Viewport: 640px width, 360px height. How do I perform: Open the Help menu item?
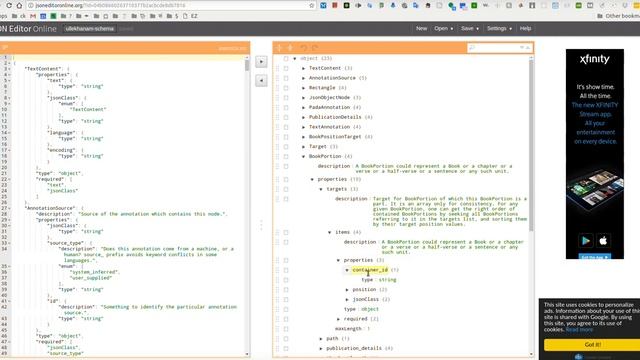click(525, 29)
